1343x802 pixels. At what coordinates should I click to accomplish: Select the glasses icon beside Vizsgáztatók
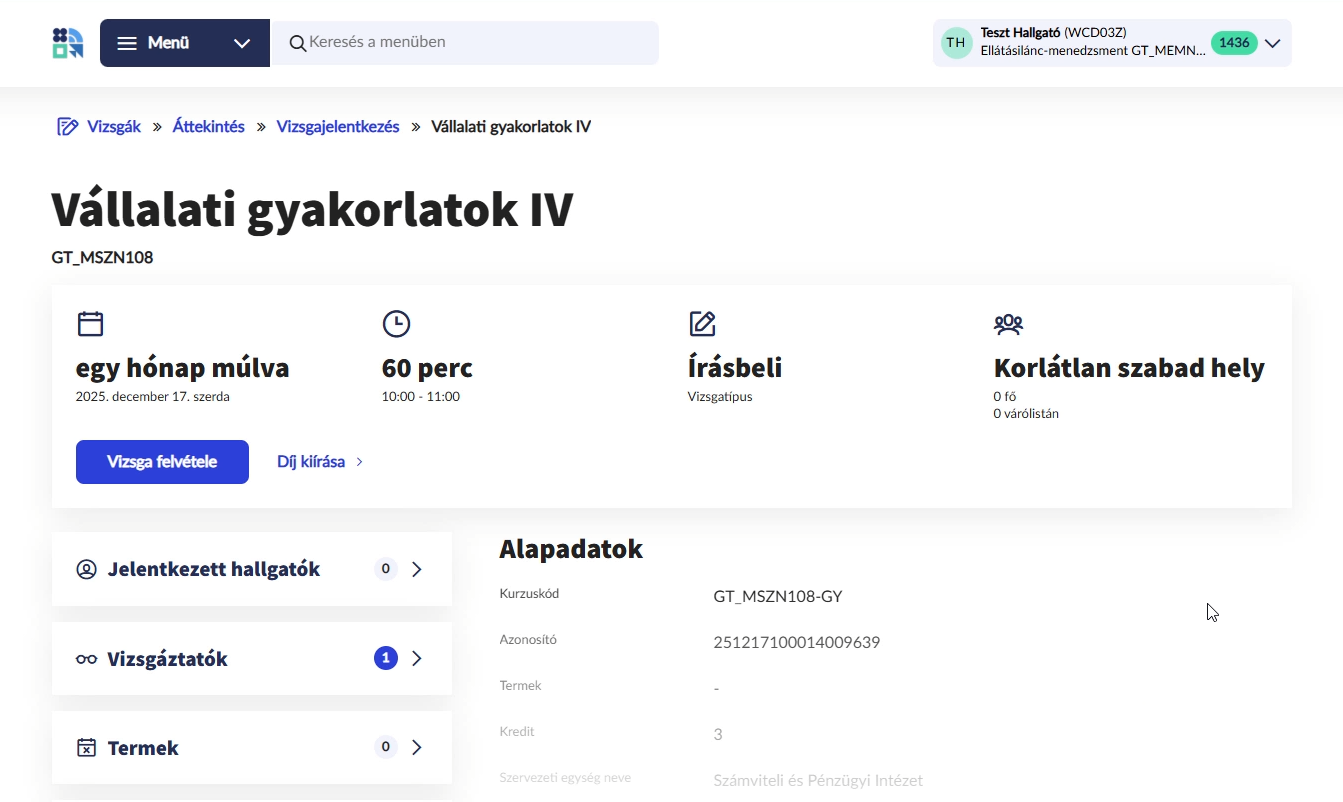(86, 658)
